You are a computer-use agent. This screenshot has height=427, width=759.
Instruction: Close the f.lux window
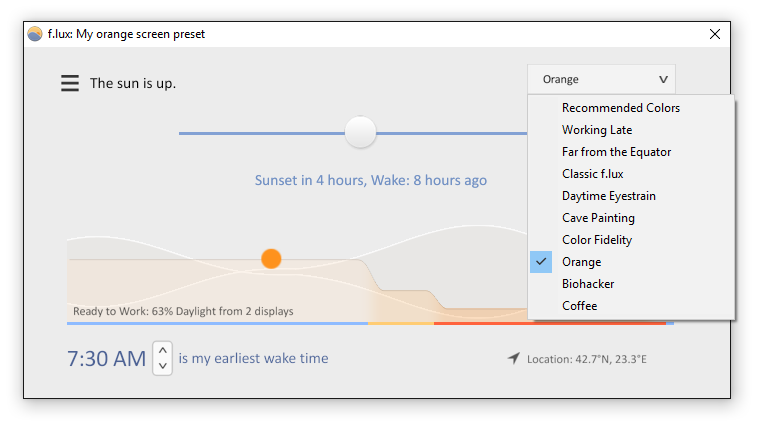pyautogui.click(x=715, y=34)
